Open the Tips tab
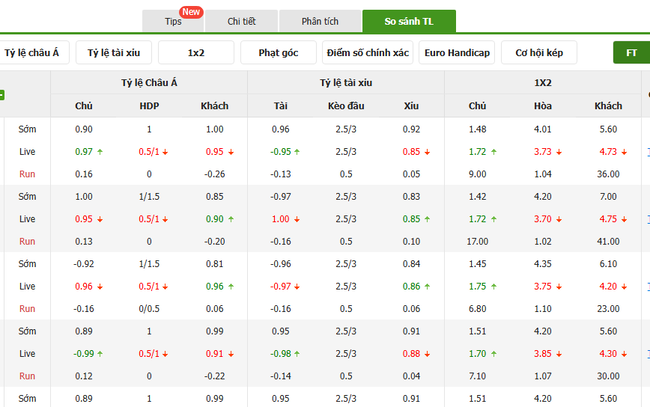 172,21
